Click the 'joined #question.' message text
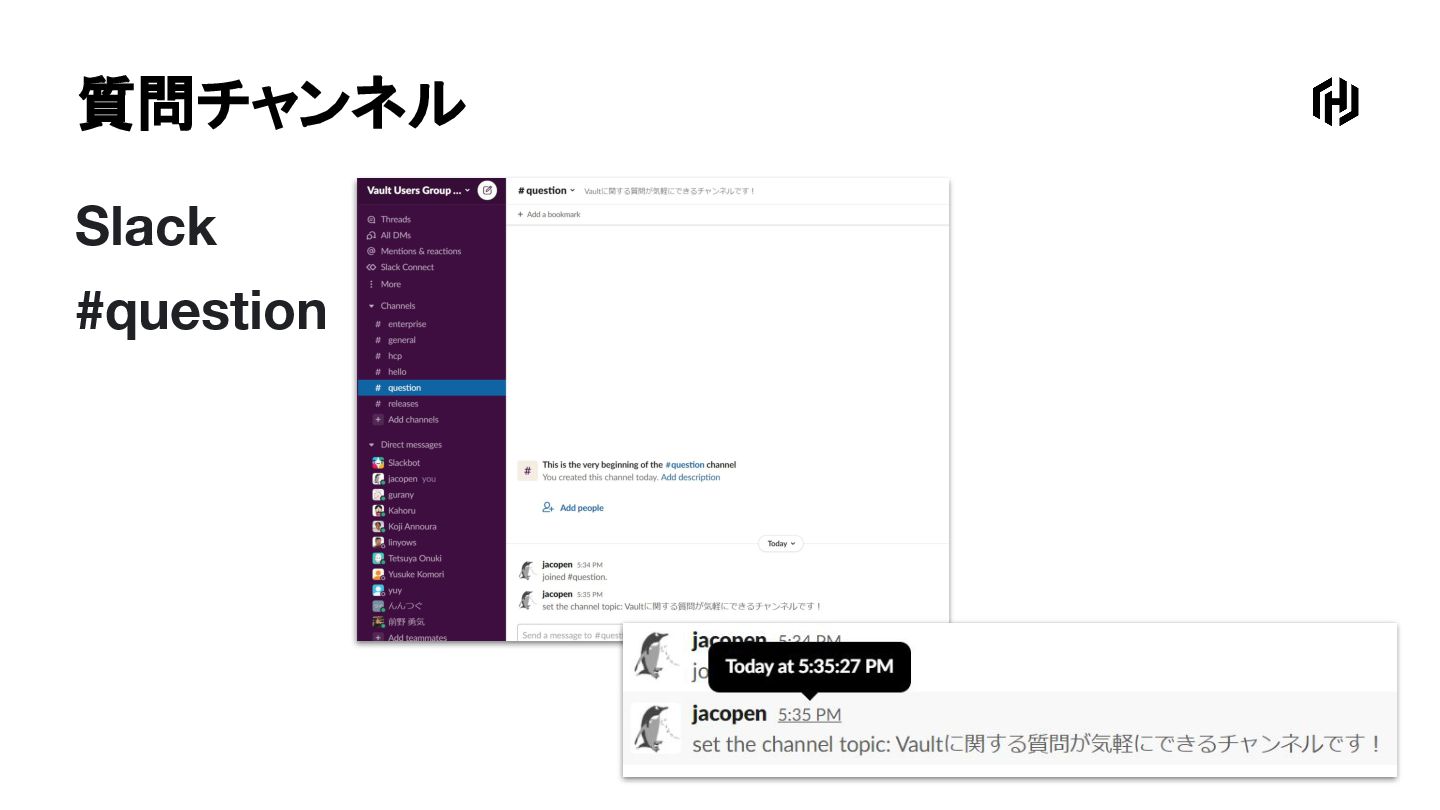This screenshot has height=810, width=1440. point(574,577)
